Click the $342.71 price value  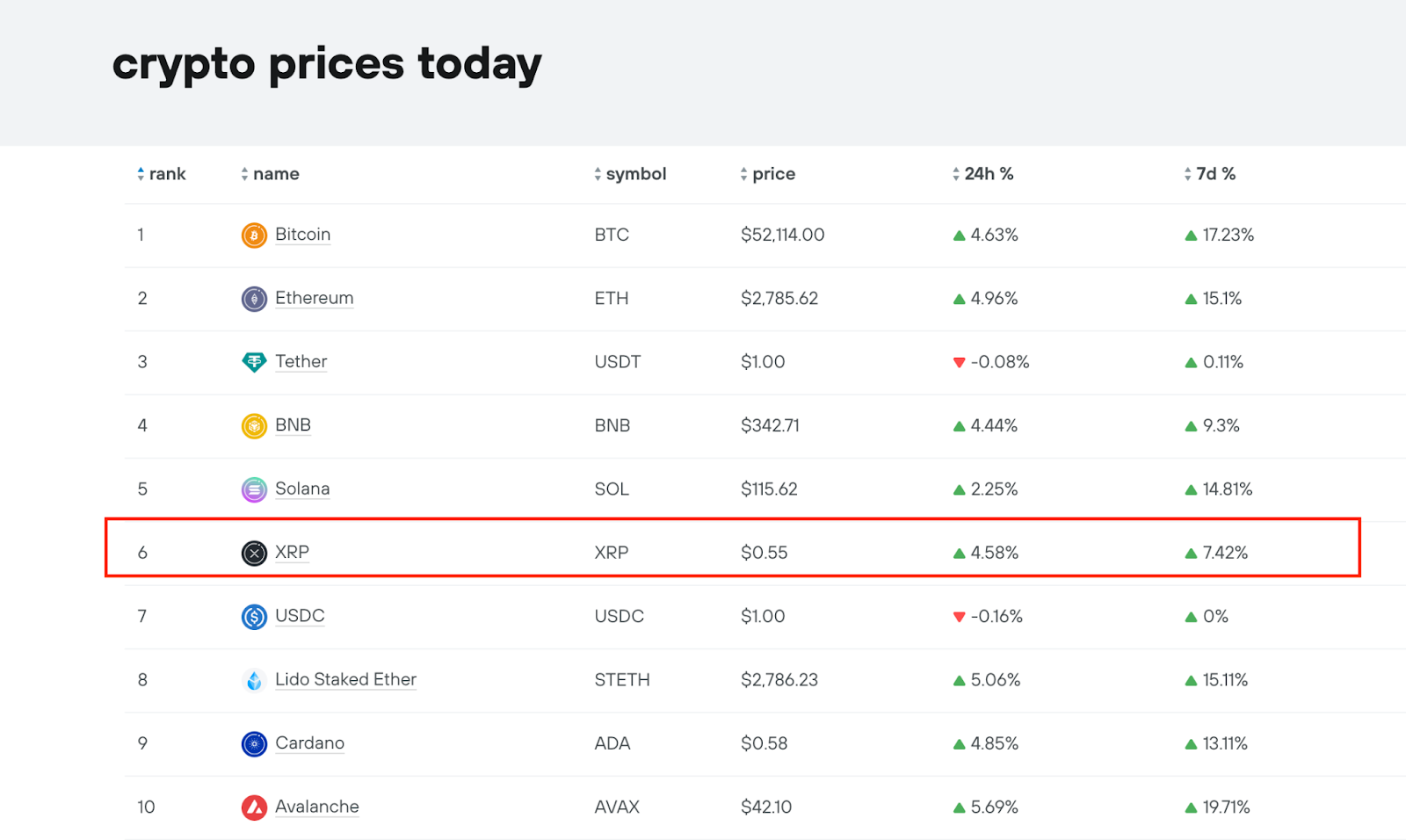[770, 425]
